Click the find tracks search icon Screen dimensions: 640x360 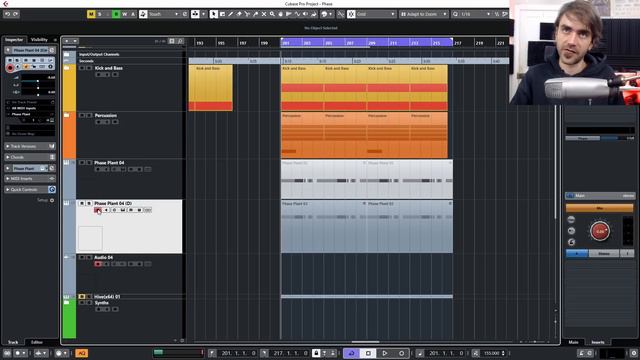click(180, 41)
